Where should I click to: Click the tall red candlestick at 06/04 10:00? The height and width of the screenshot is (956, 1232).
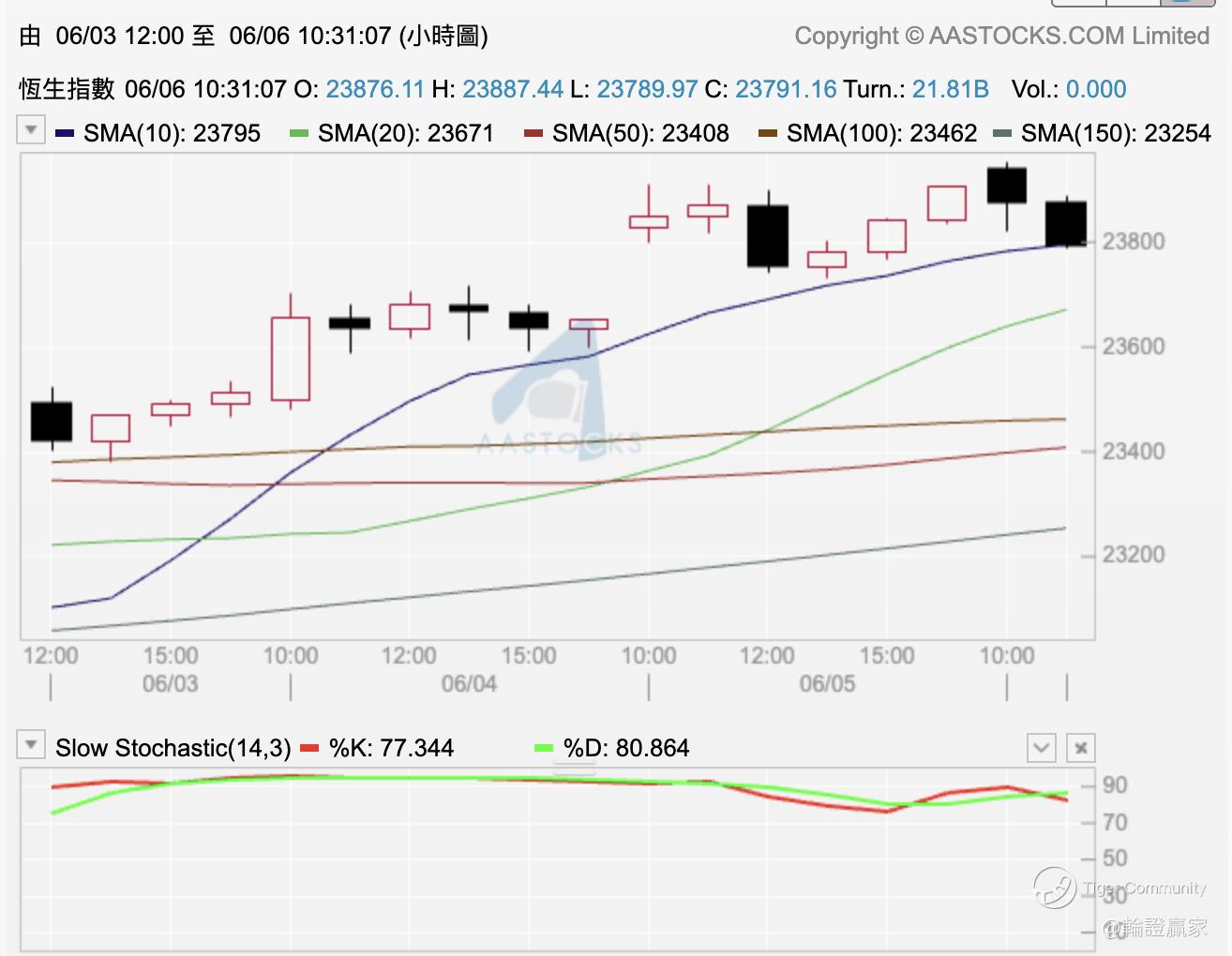click(x=291, y=358)
